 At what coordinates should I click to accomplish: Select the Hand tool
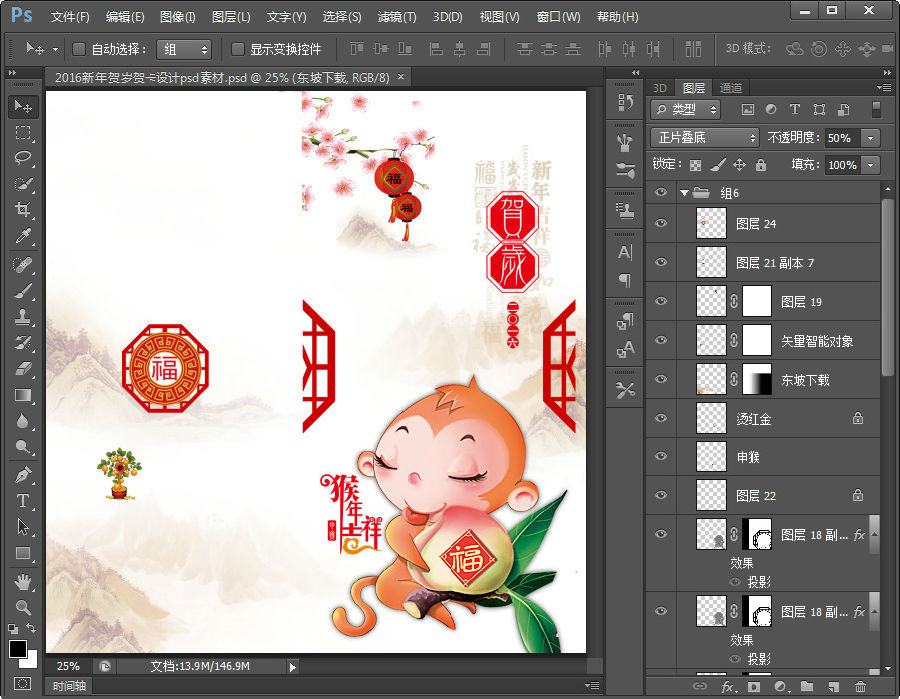pos(23,582)
